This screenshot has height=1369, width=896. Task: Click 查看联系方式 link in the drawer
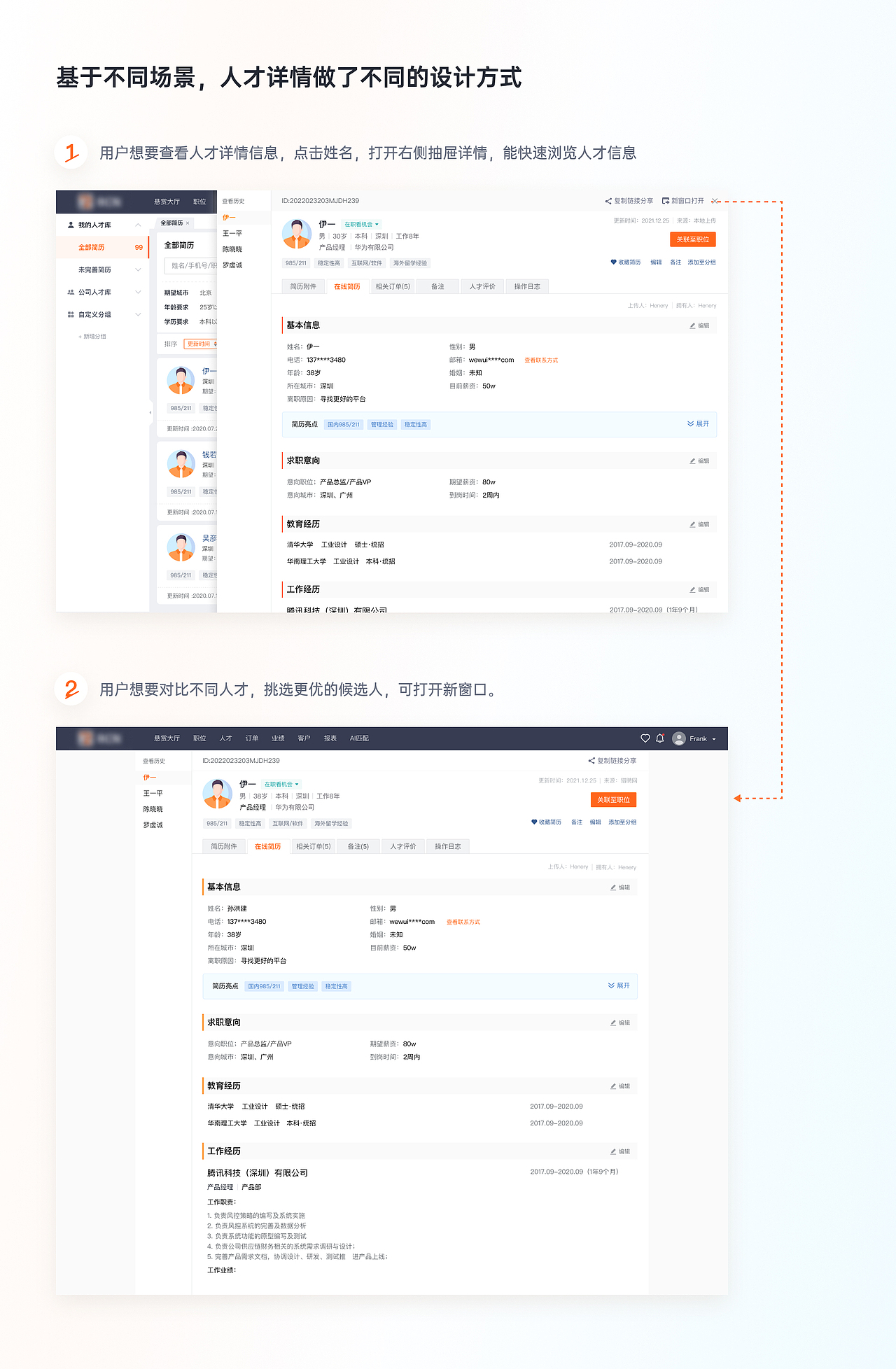tap(541, 360)
